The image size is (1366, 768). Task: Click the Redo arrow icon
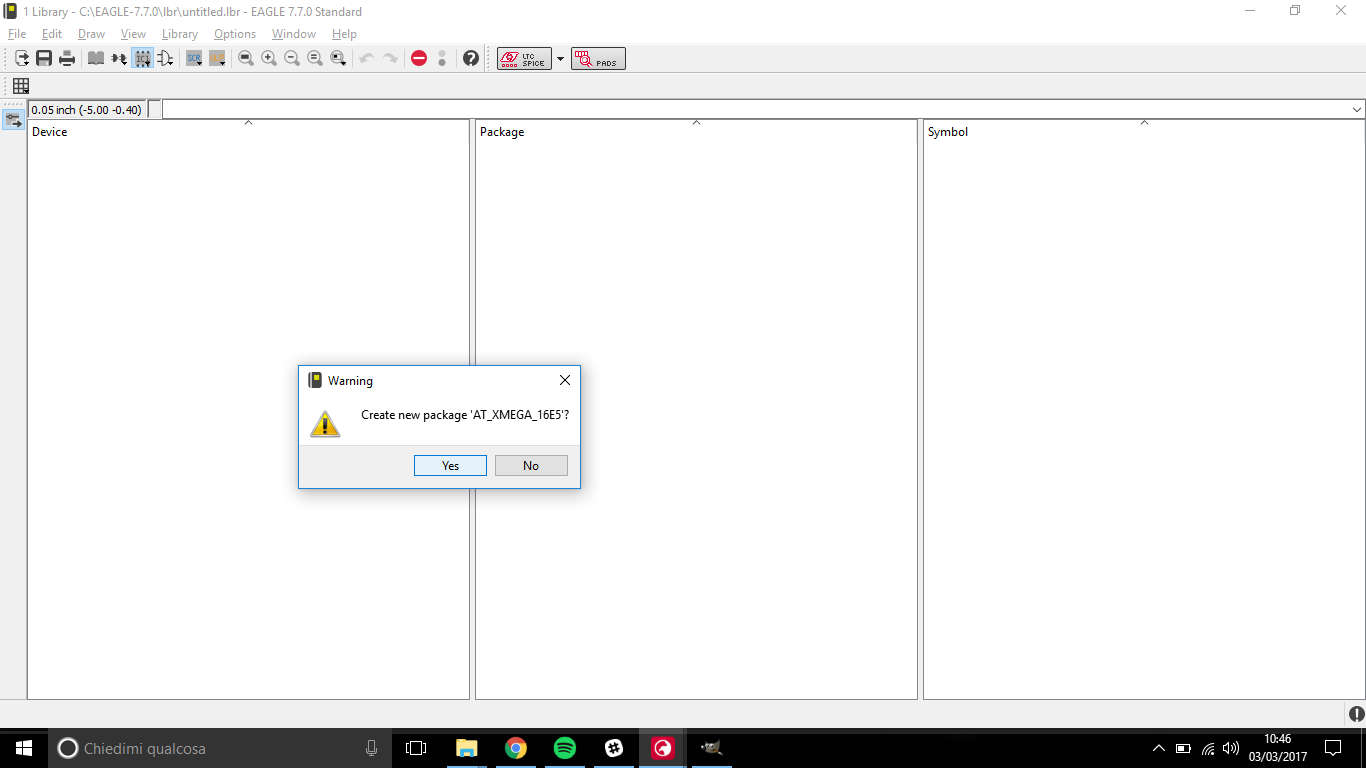pos(390,58)
